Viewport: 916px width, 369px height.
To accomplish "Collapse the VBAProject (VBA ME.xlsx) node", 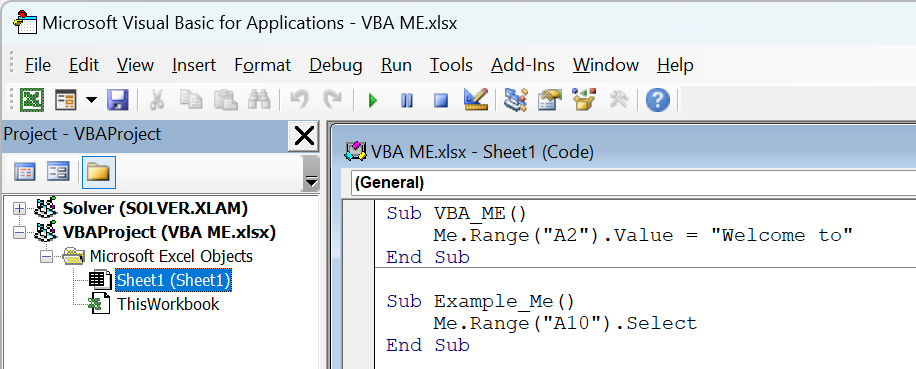I will click(x=19, y=232).
